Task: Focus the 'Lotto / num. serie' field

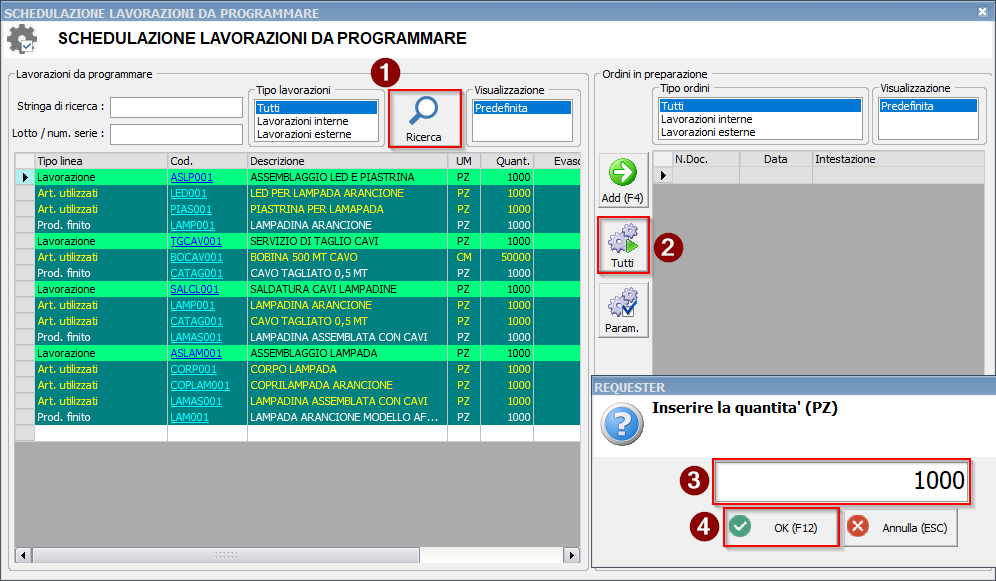Action: 176,134
